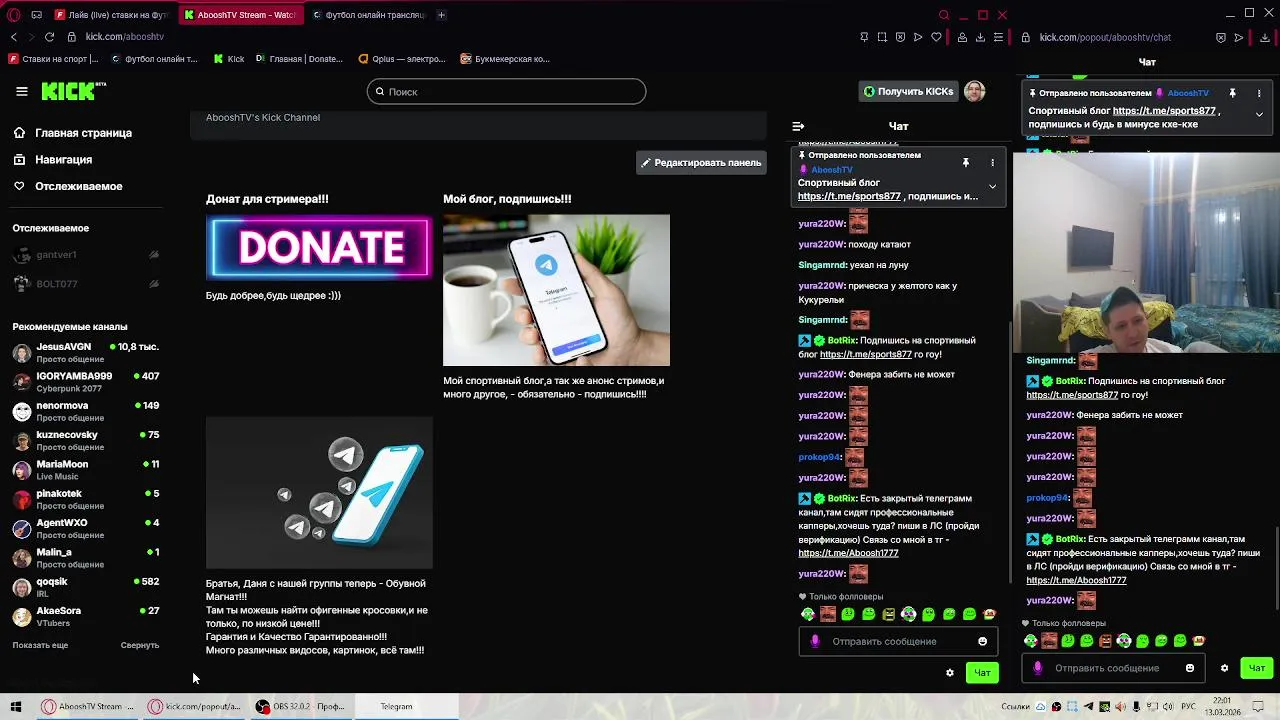Open a new browser tab
Viewport: 1280px width, 720px height.
pyautogui.click(x=441, y=15)
